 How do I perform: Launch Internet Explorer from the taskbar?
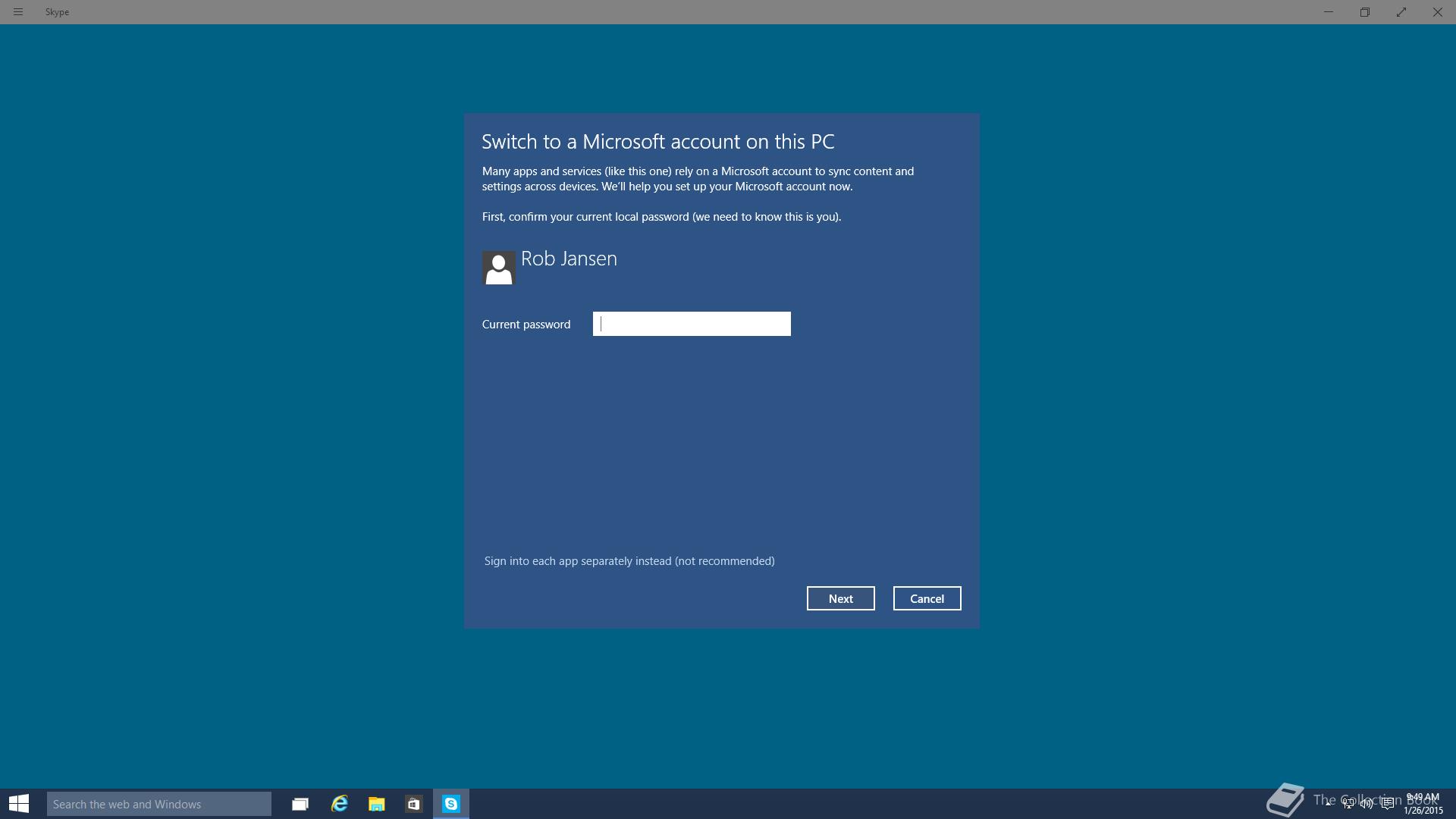tap(339, 804)
